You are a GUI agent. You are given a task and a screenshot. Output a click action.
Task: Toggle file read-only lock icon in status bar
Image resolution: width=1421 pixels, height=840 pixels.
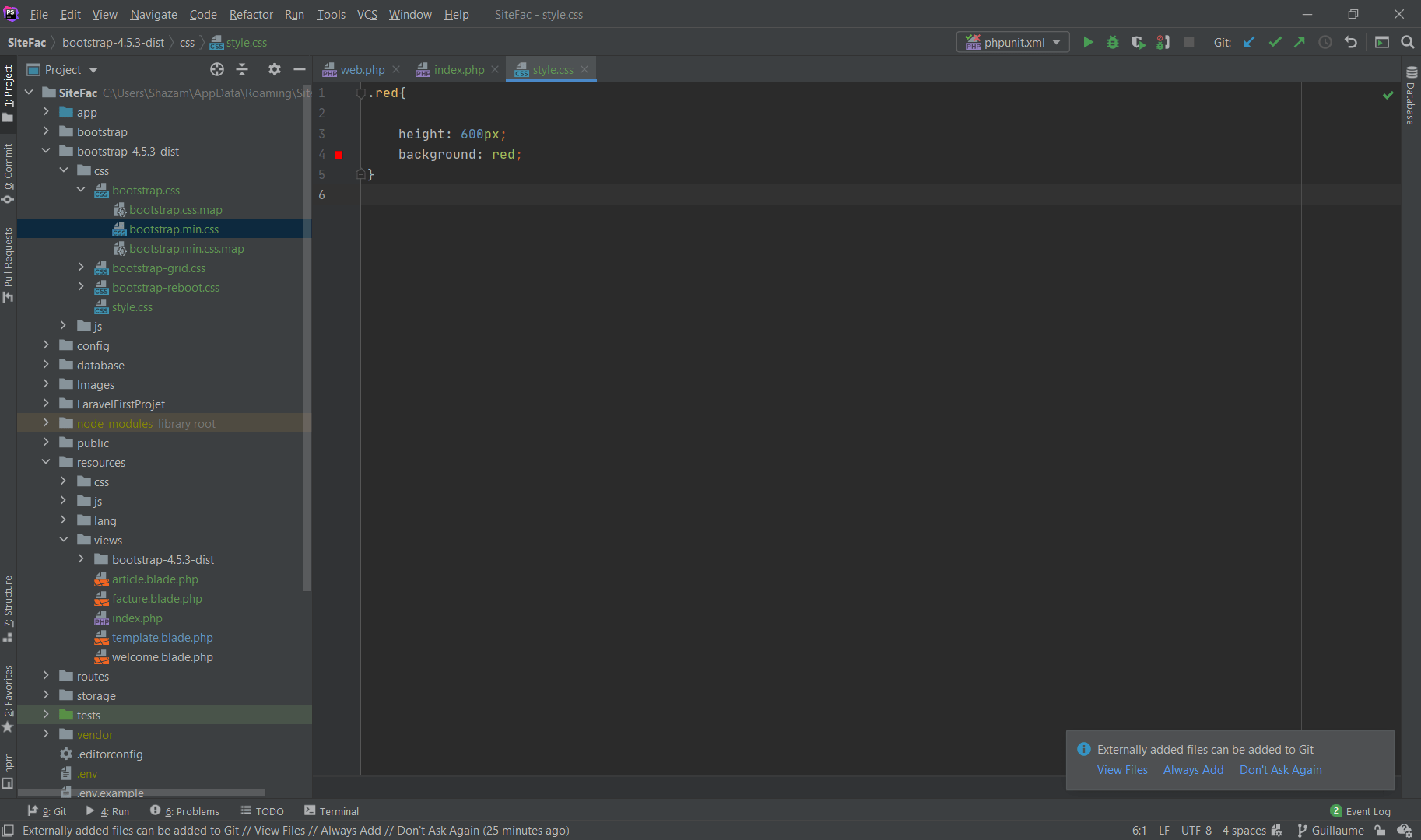point(1380,831)
